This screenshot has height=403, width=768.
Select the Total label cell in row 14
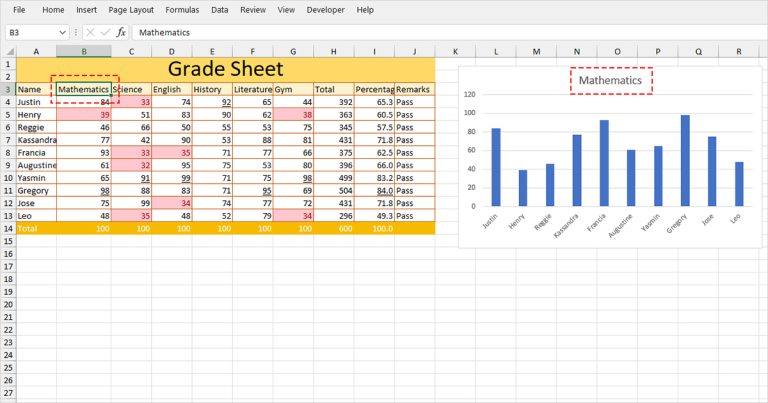click(x=36, y=229)
